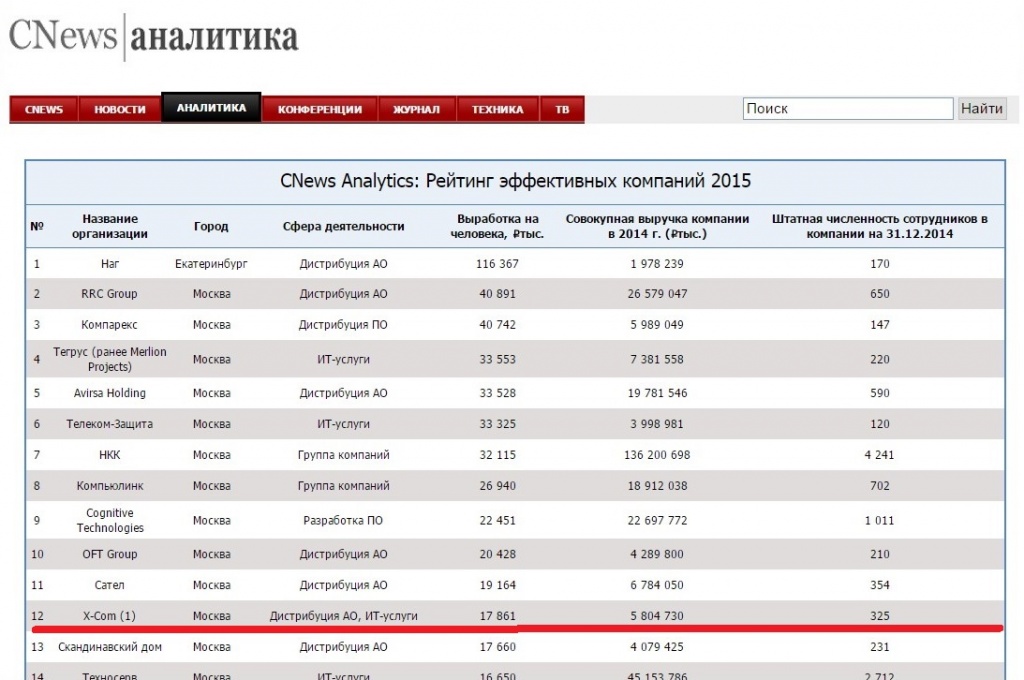Select the revenue value 4 289 800
The width and height of the screenshot is (1024, 680).
(x=657, y=554)
